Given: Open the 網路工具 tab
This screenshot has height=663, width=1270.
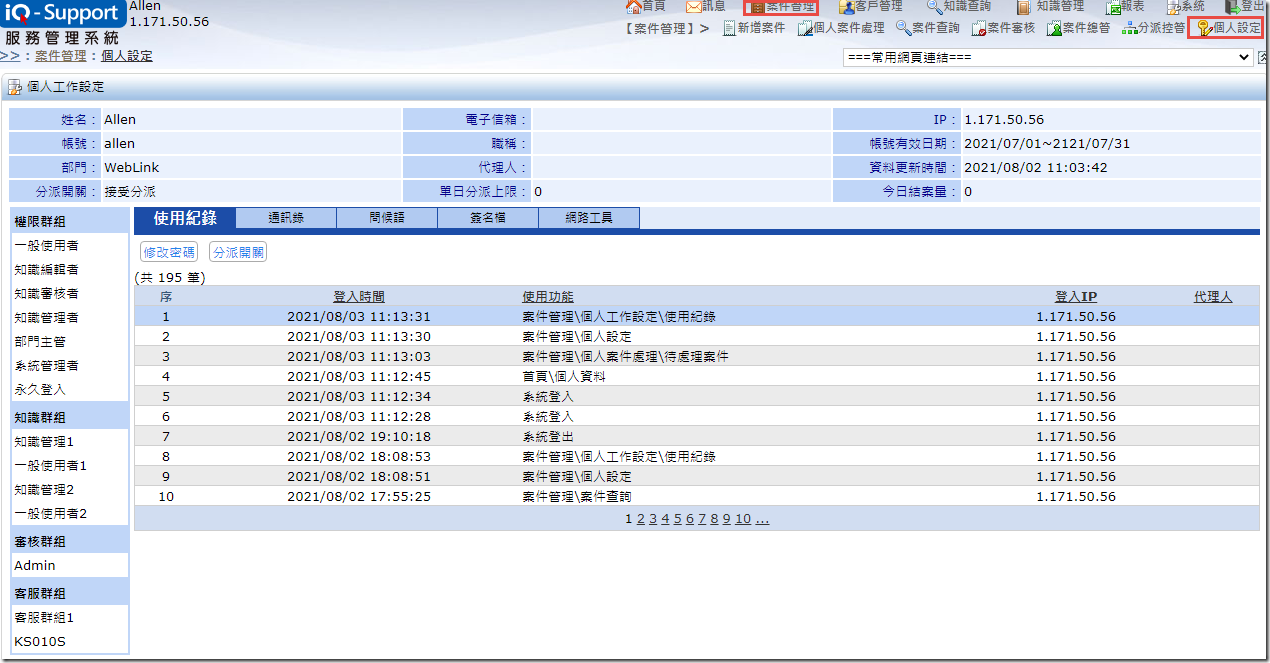Looking at the screenshot, I should [588, 218].
